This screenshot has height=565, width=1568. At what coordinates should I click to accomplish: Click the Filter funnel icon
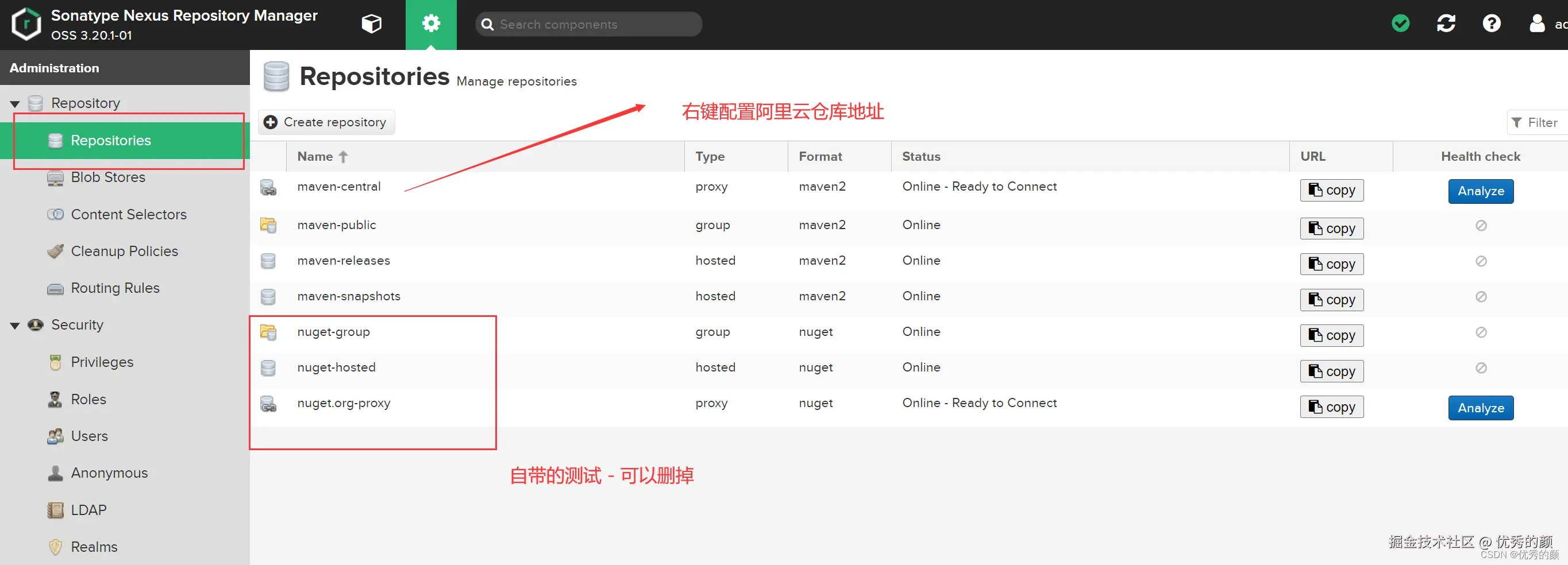(1516, 123)
